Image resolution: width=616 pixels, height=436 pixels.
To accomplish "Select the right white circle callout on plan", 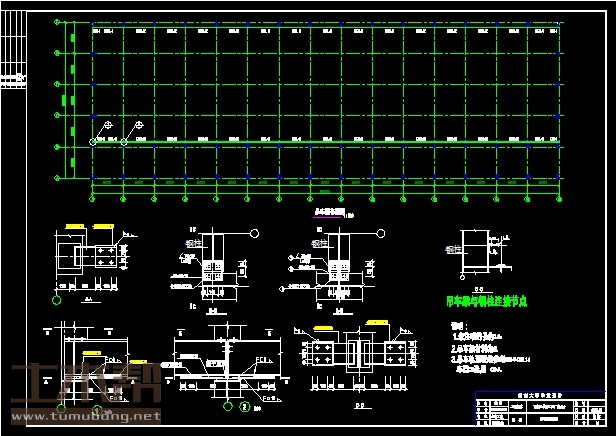I will (x=138, y=124).
